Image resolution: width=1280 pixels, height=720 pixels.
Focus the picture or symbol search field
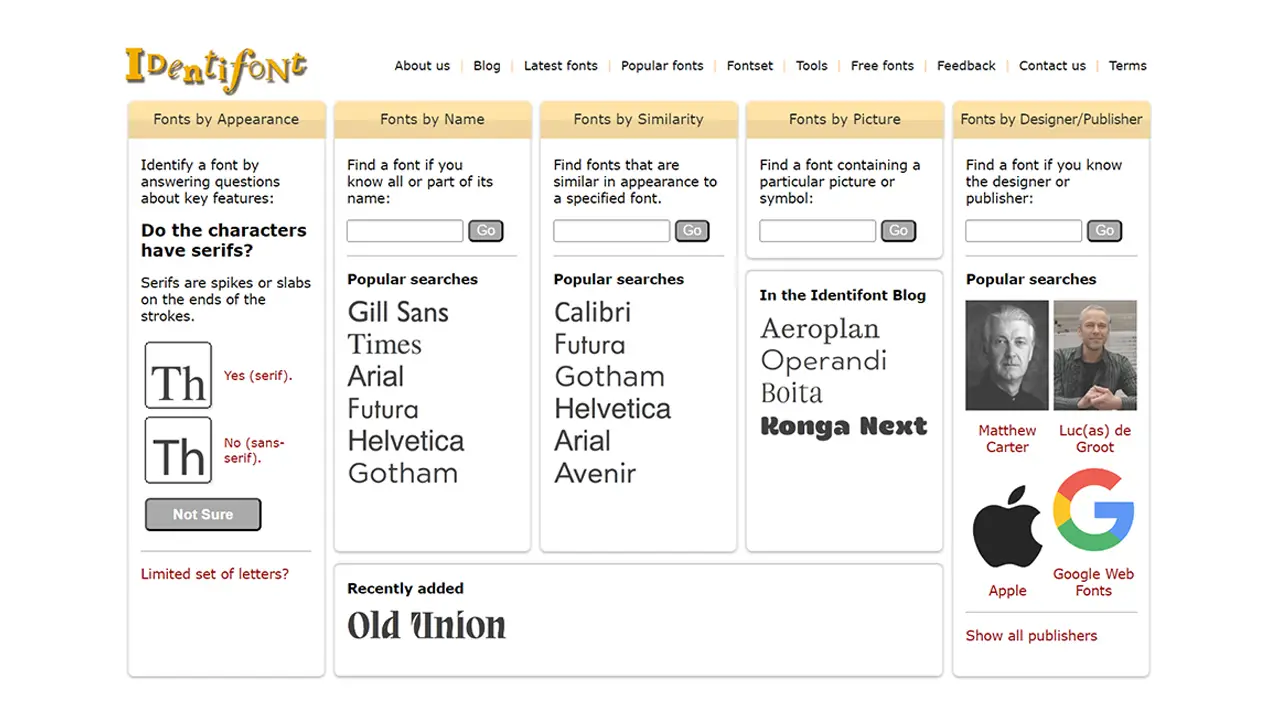point(817,231)
